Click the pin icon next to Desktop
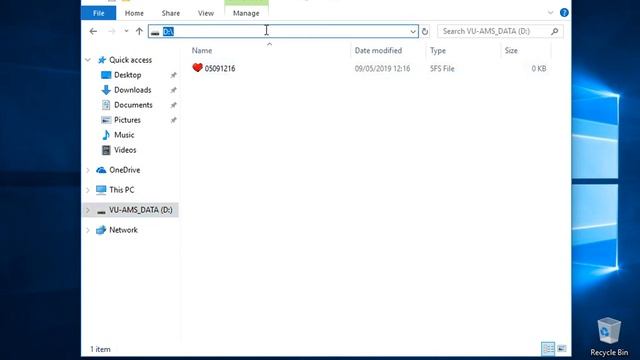Screen dimensions: 640x360 [173, 75]
